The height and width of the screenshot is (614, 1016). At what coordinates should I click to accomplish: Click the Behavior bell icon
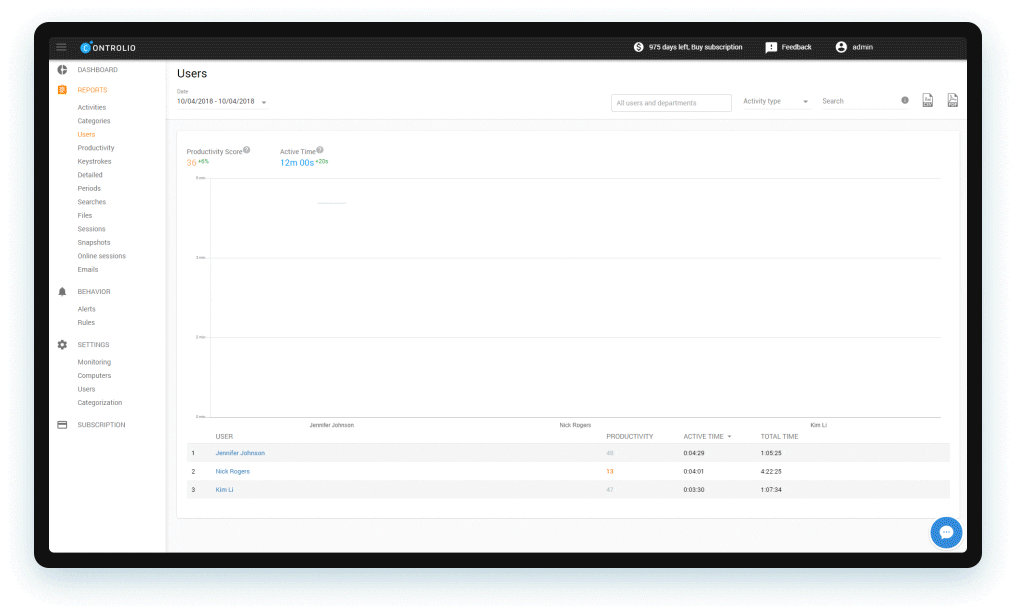point(62,292)
